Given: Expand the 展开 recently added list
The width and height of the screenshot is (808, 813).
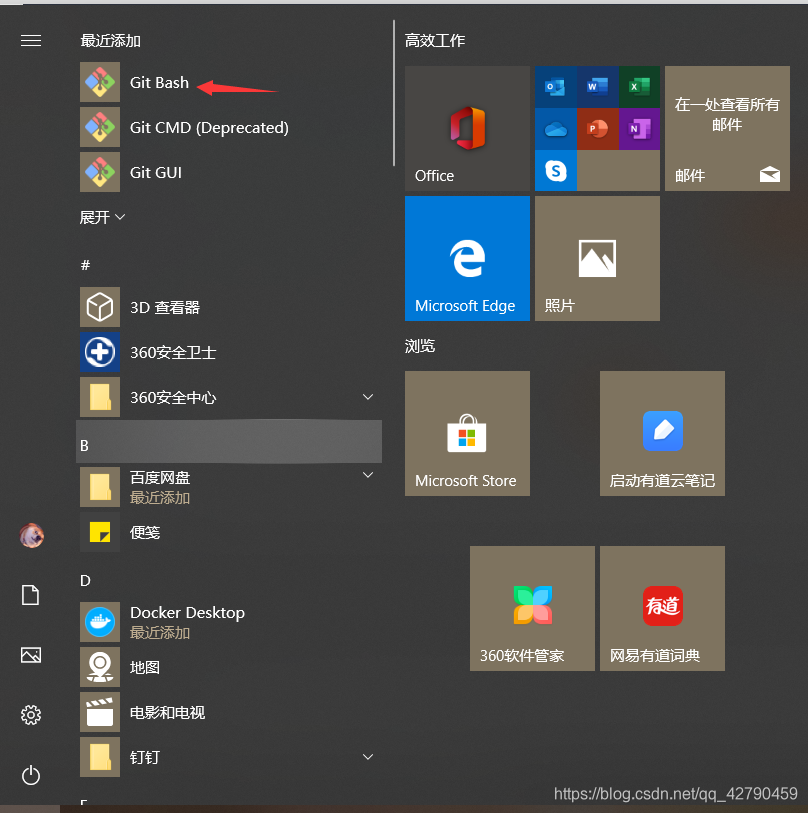Looking at the screenshot, I should [102, 217].
